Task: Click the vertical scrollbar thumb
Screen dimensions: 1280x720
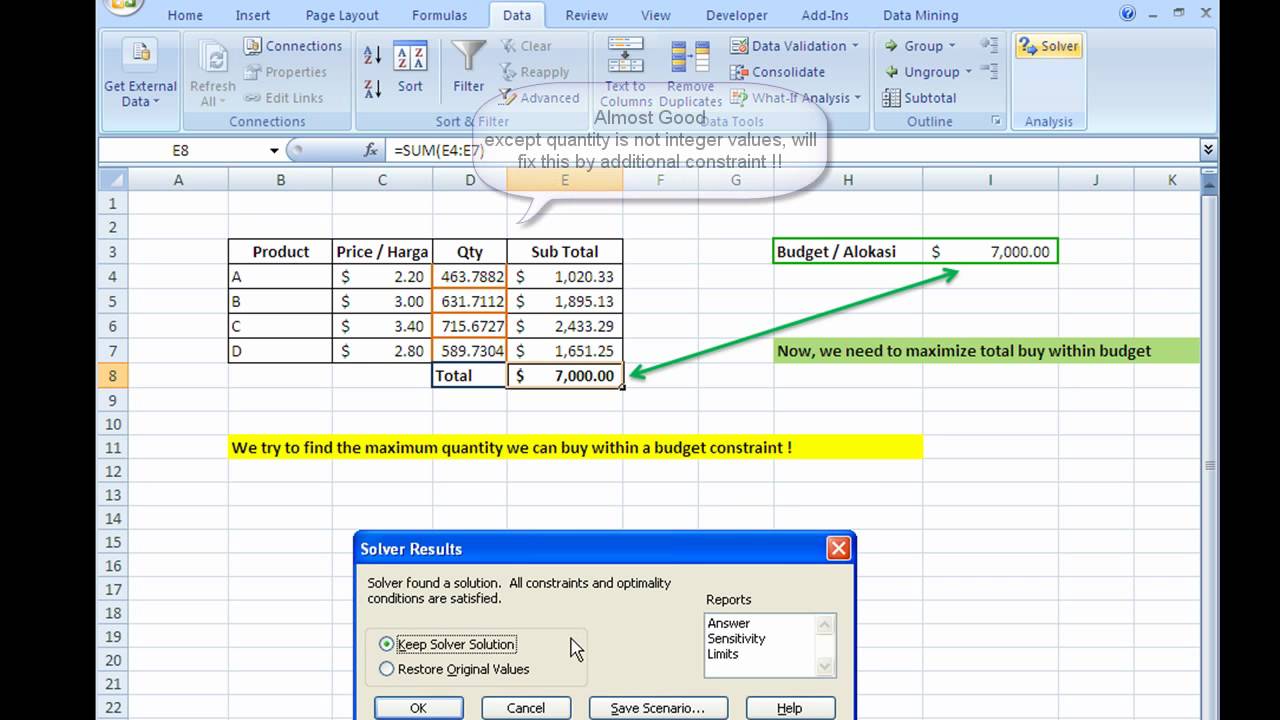Action: [x=1208, y=466]
